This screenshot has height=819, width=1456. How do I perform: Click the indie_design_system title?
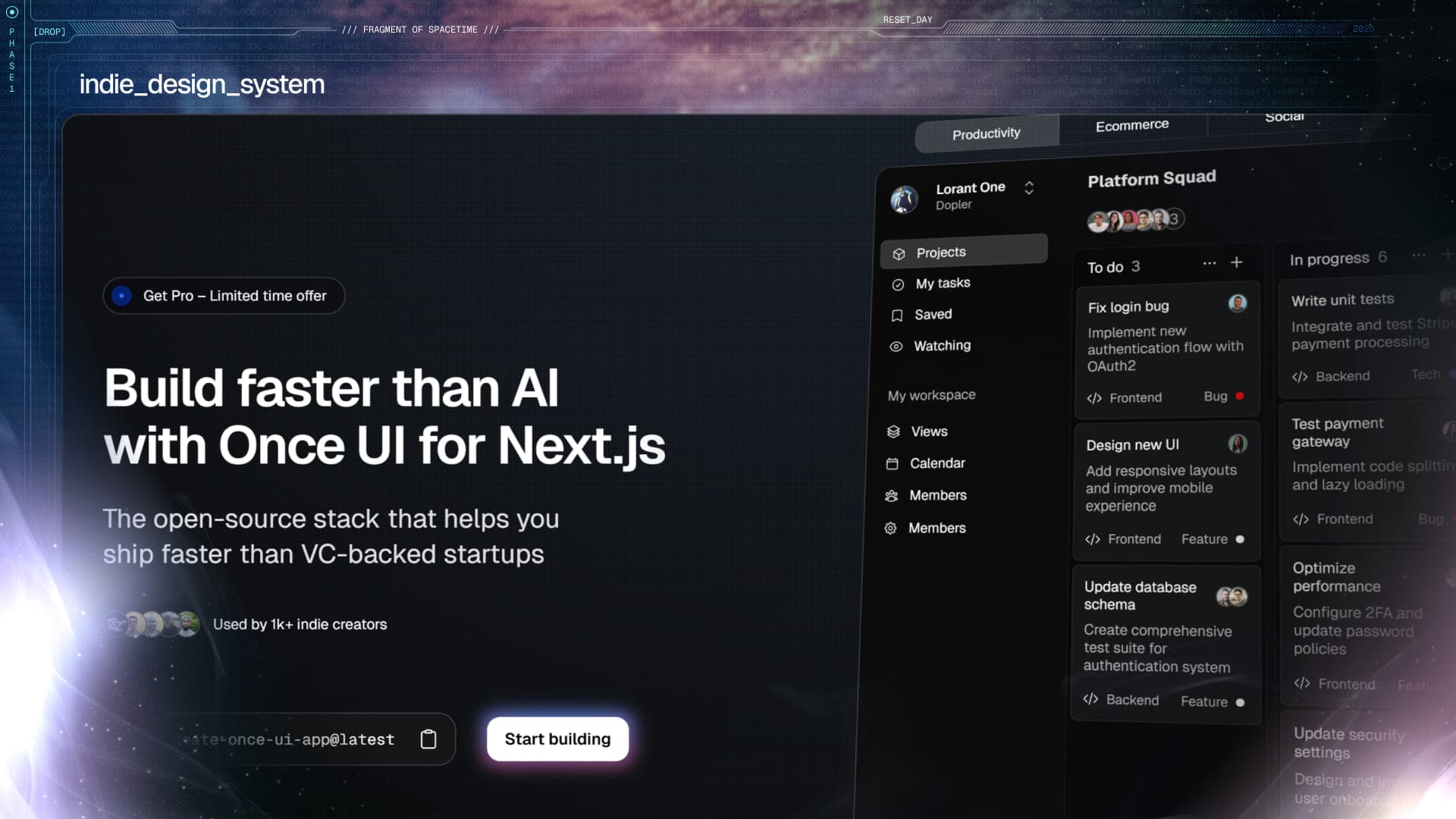(x=202, y=84)
